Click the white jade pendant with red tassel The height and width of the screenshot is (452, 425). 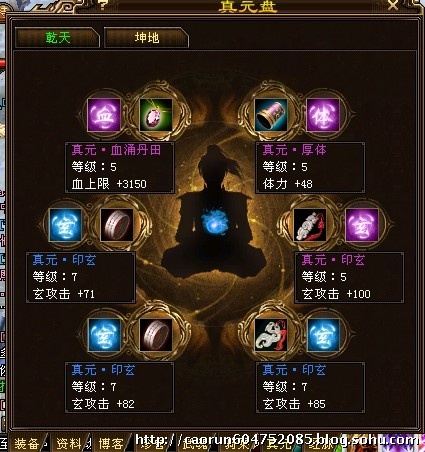tap(310, 225)
